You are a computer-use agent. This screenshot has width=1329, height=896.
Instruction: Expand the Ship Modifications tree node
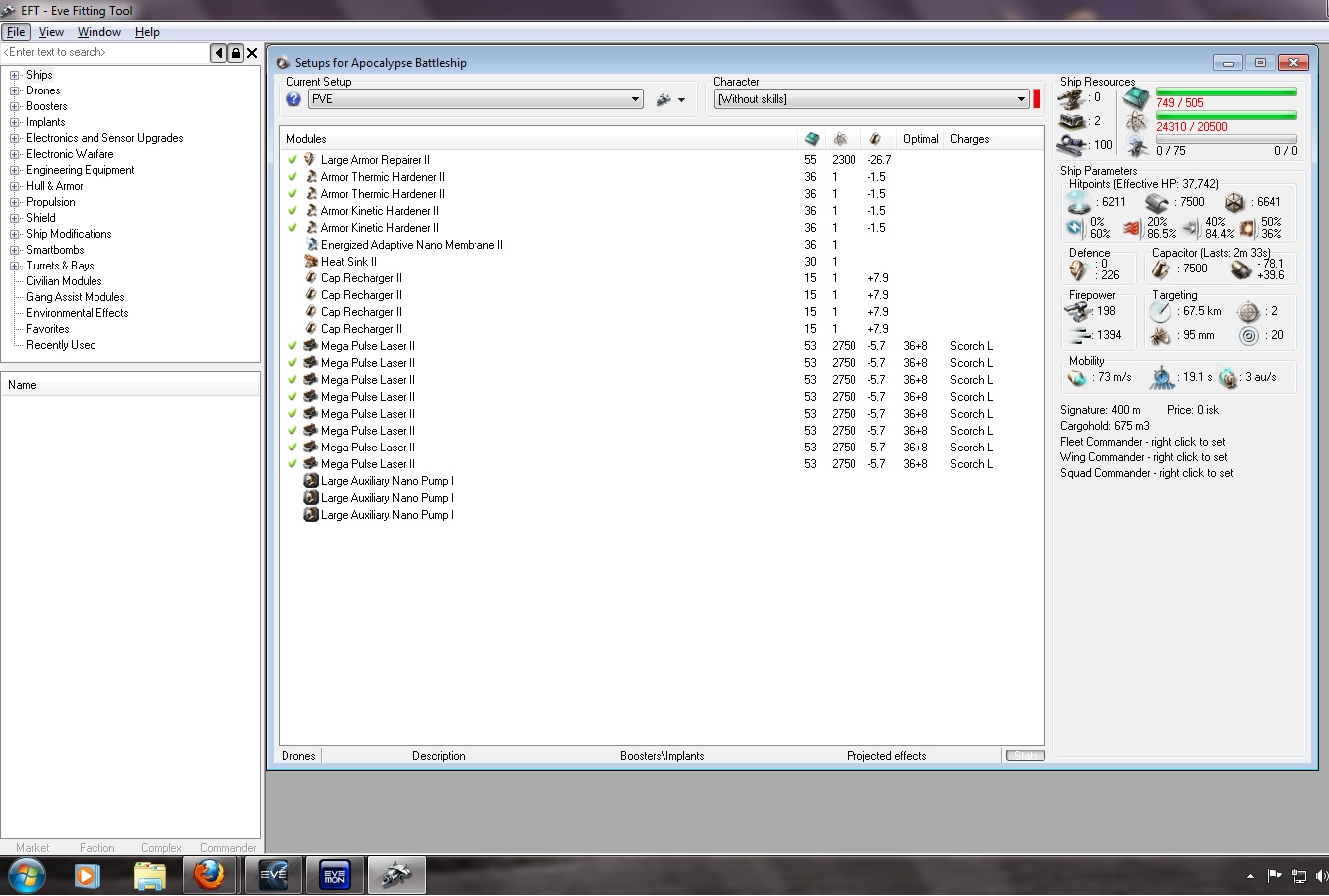pyautogui.click(x=15, y=234)
